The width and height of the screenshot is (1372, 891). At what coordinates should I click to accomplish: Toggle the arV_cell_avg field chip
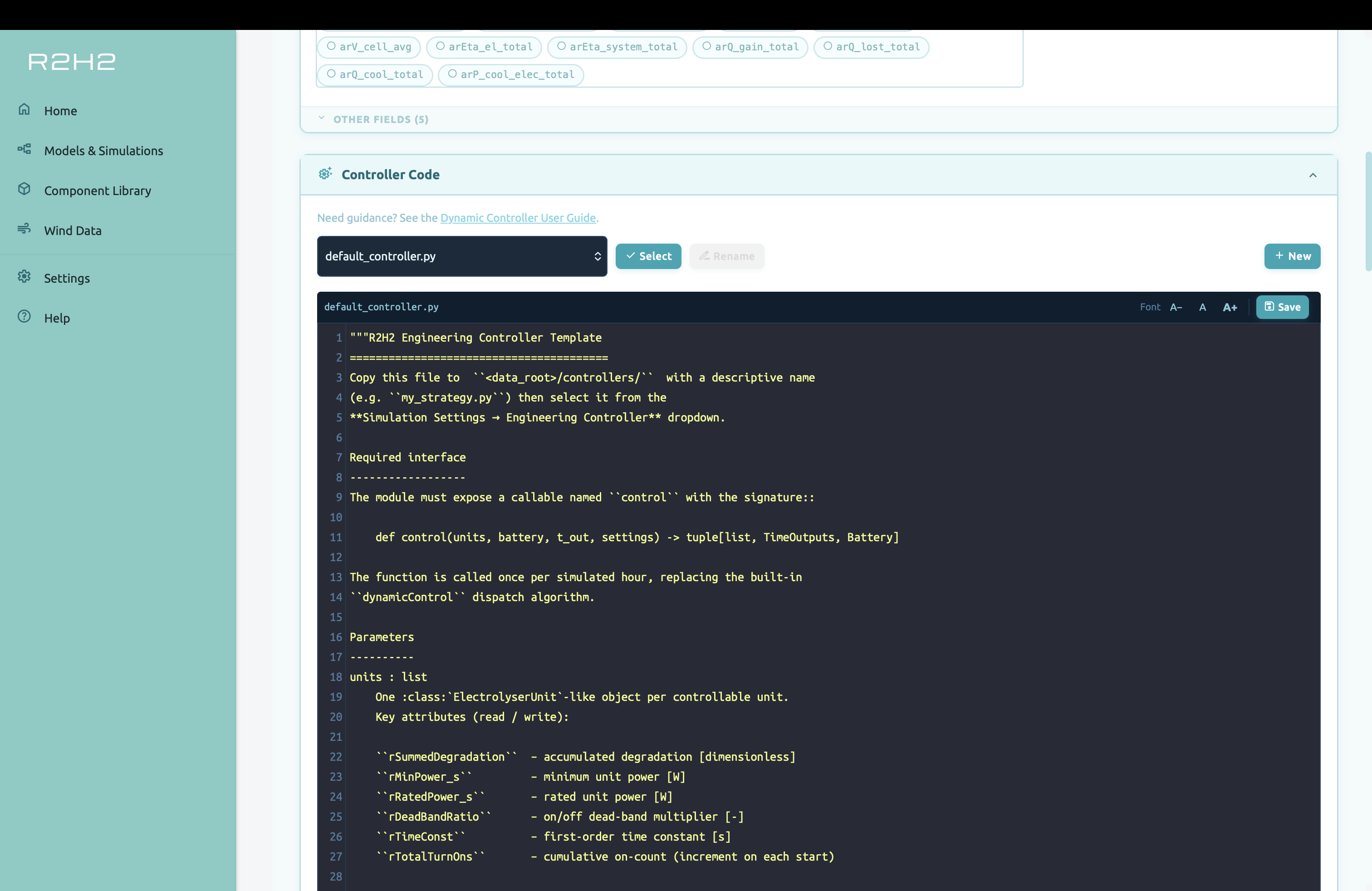369,47
